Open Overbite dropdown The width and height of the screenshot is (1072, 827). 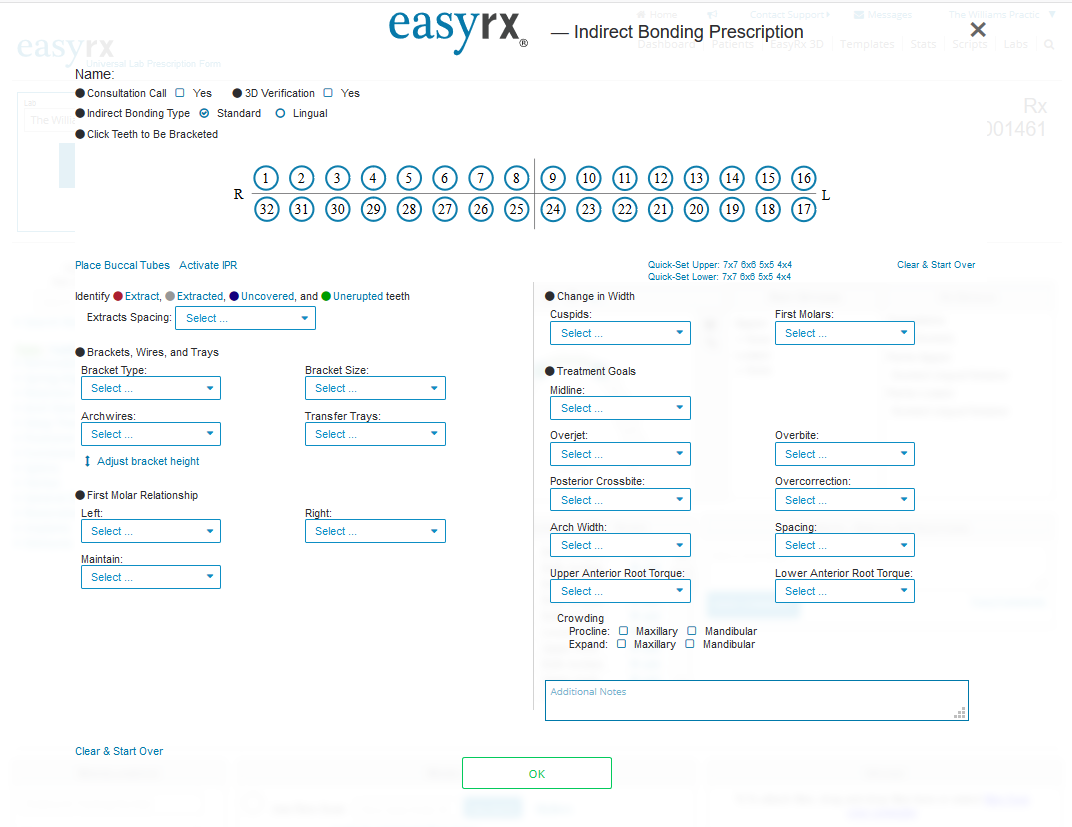pos(845,454)
